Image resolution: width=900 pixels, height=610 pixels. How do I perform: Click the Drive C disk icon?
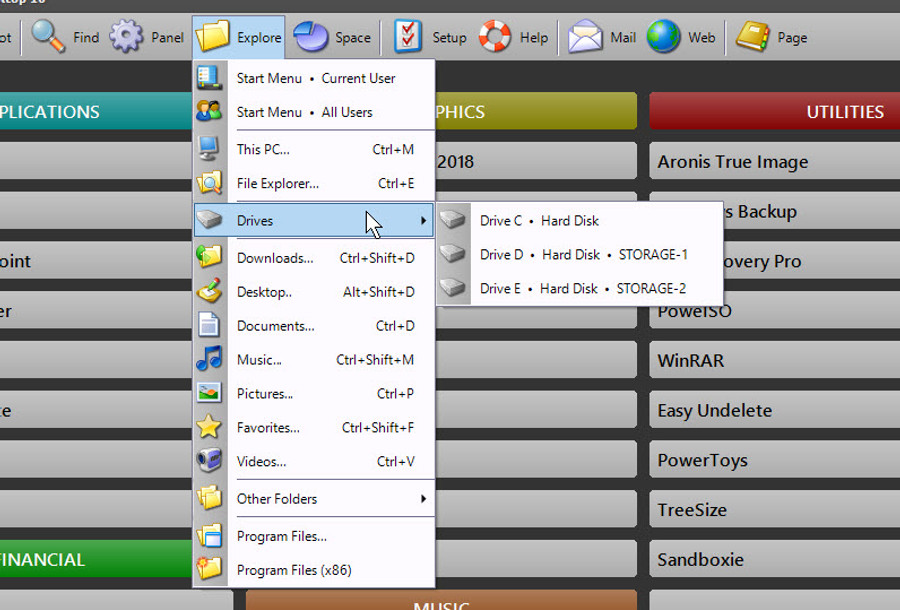pyautogui.click(x=452, y=220)
